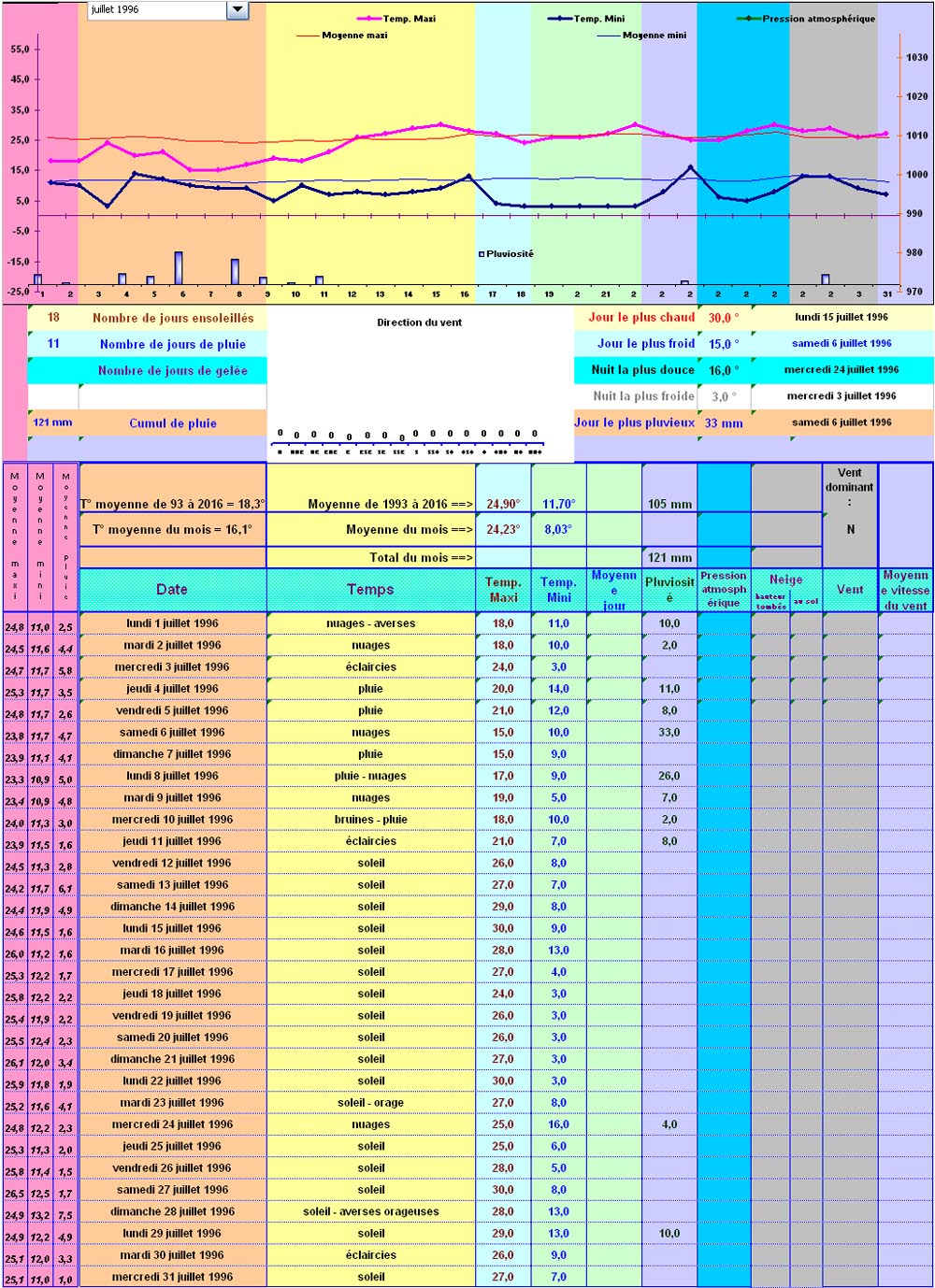The height and width of the screenshot is (1288, 935).
Task: Select the Temps column header cell
Action: tap(370, 590)
